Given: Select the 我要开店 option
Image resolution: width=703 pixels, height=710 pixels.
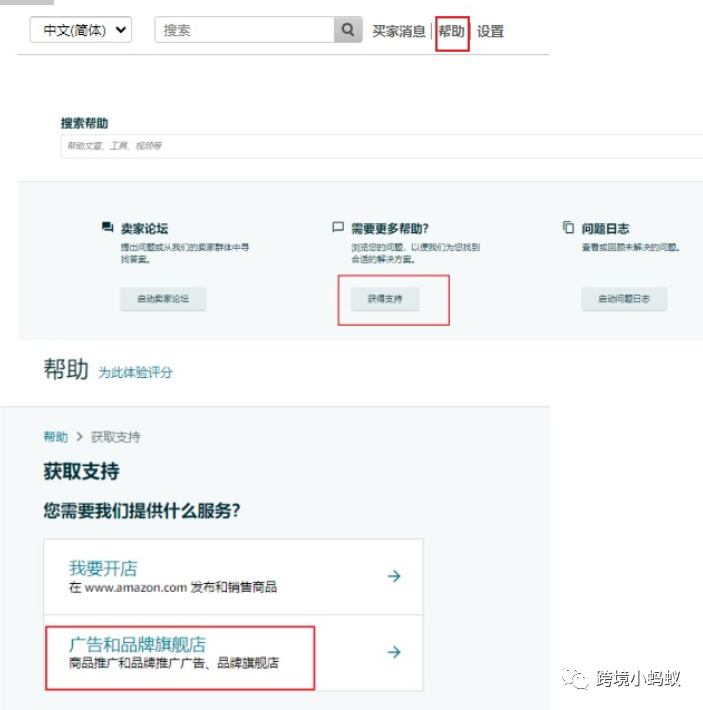Looking at the screenshot, I should 233,576.
